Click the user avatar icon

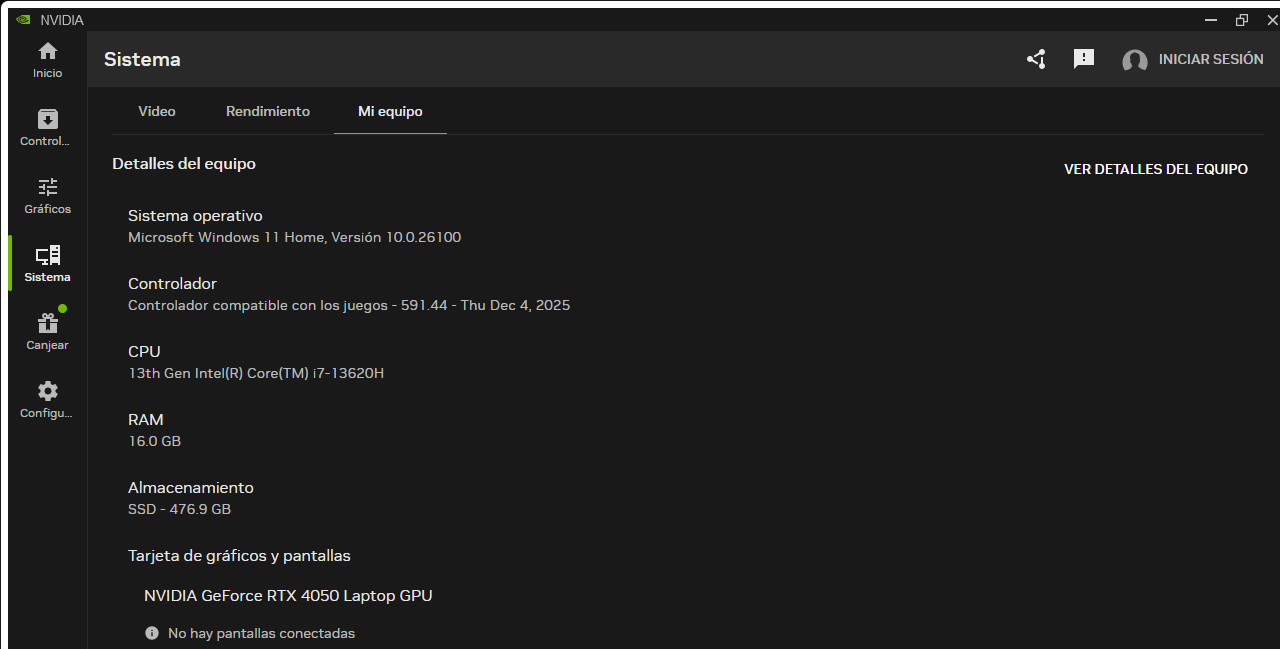click(1134, 60)
